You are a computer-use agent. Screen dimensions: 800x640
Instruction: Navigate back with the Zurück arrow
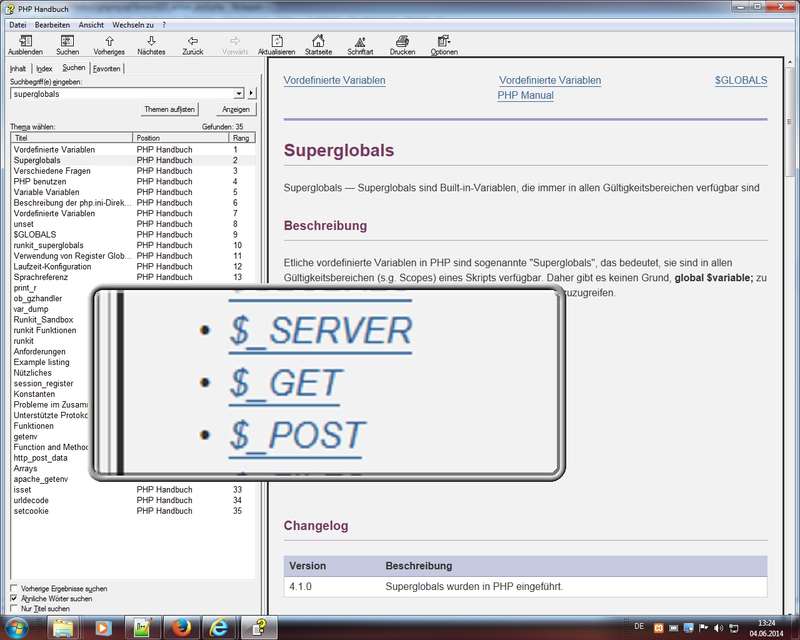192,42
